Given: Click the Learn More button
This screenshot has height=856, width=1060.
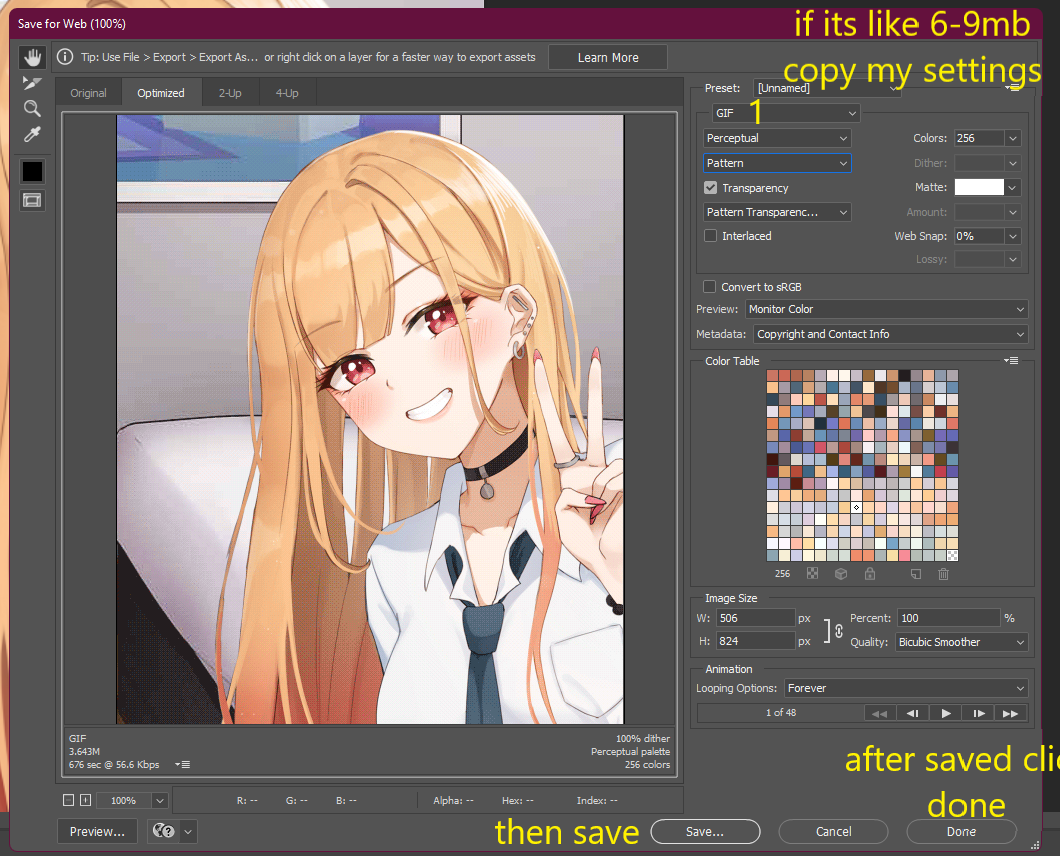Looking at the screenshot, I should pyautogui.click(x=608, y=57).
